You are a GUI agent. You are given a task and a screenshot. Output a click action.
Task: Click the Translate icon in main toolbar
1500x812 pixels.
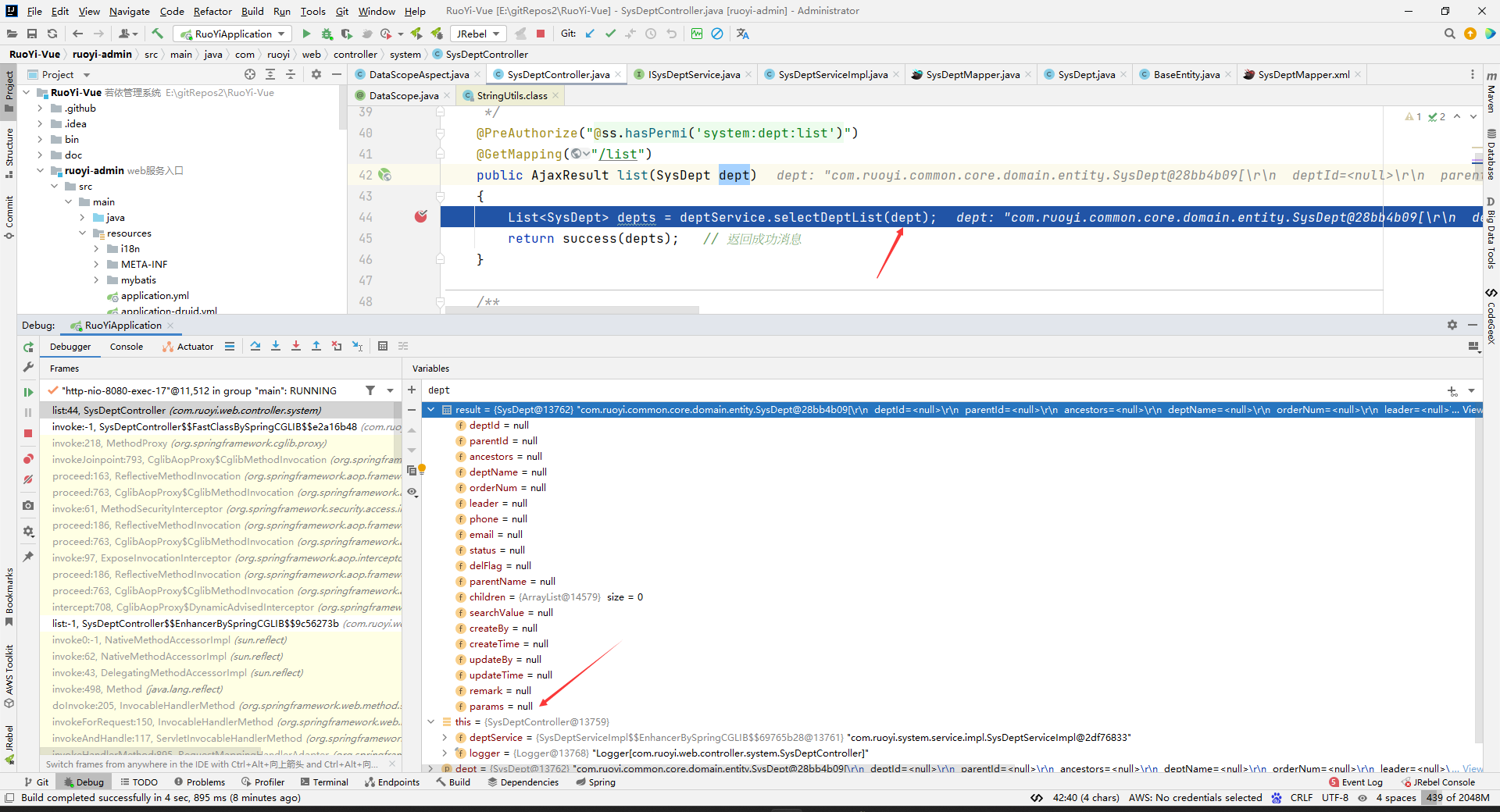(742, 34)
